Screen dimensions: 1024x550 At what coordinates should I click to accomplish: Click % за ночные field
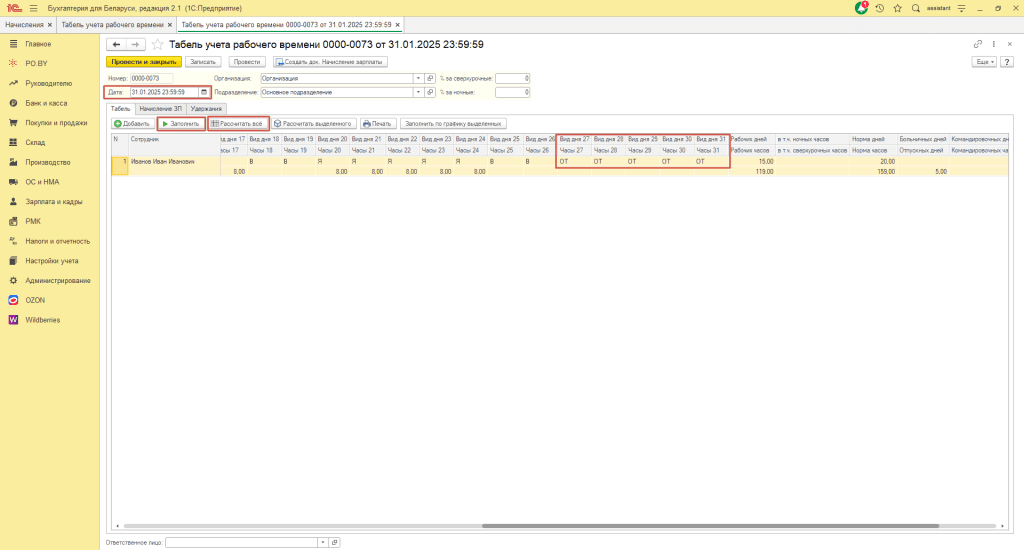[513, 92]
